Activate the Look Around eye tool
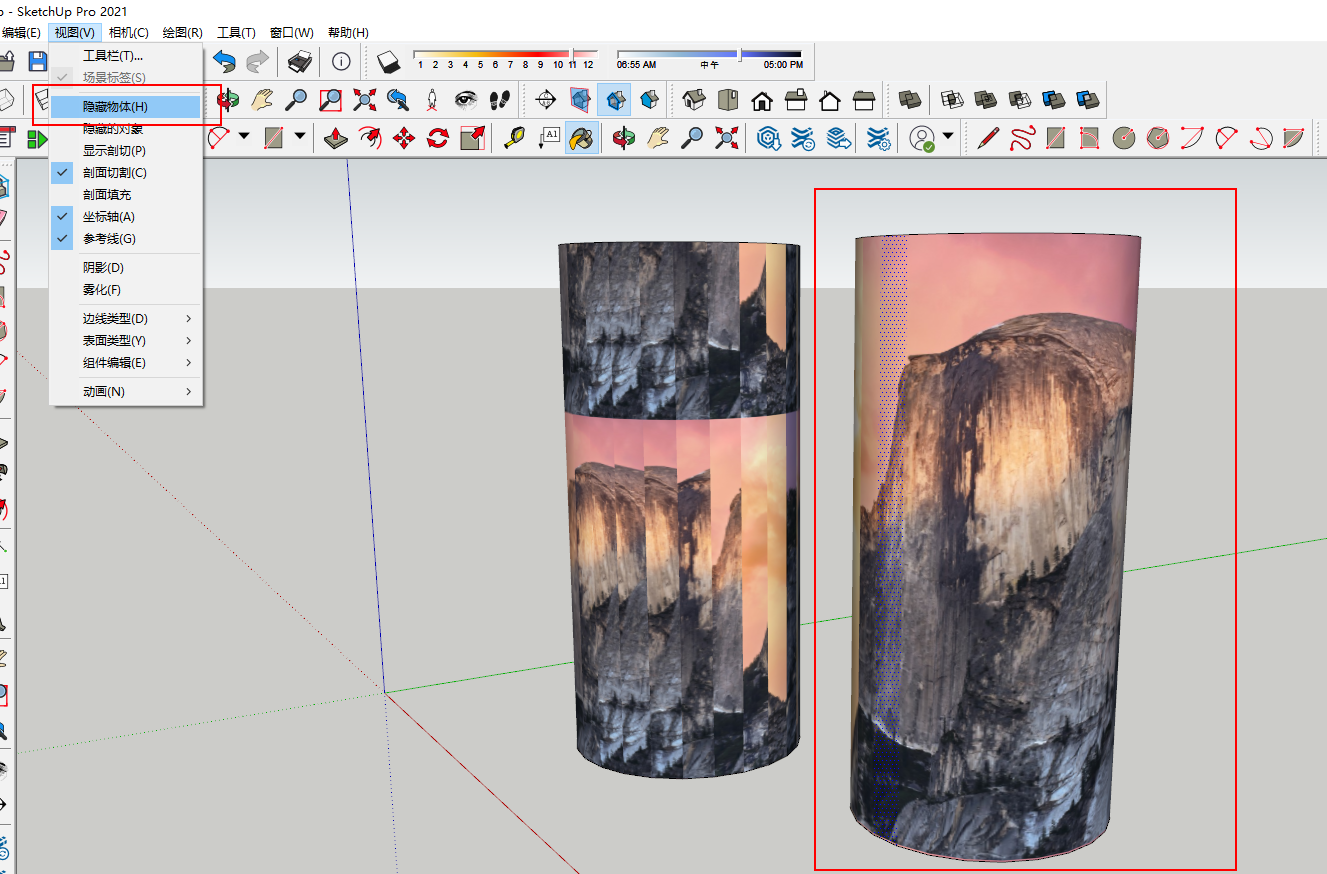Image resolution: width=1327 pixels, height=874 pixels. tap(466, 99)
